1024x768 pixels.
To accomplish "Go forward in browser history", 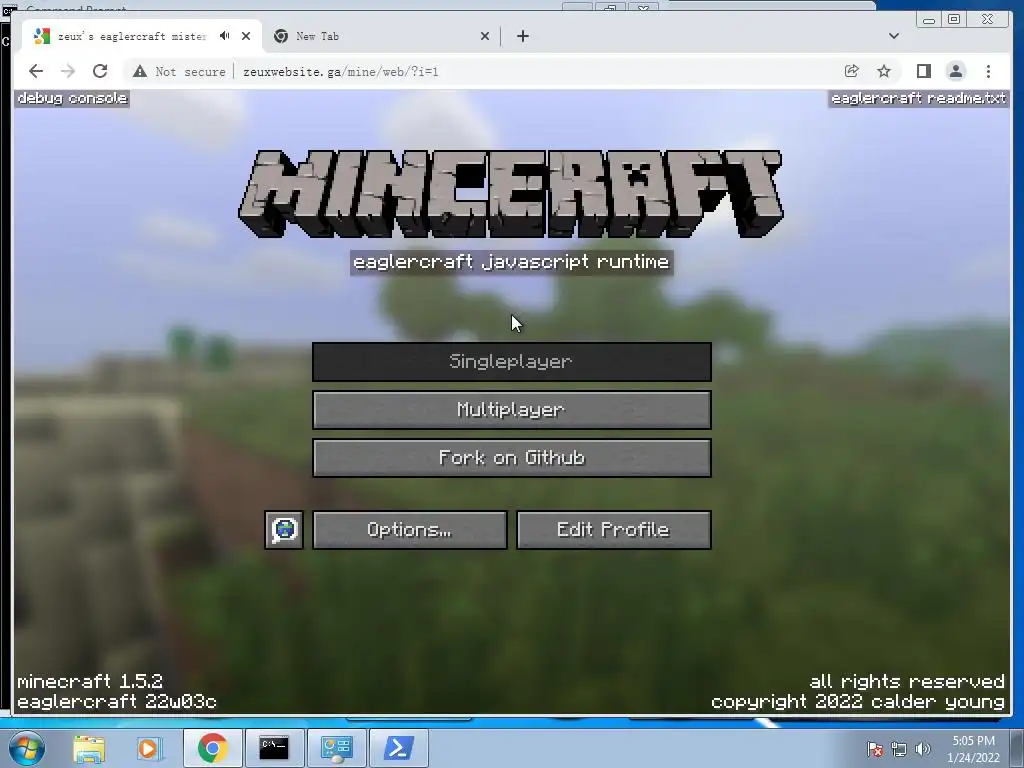I will tap(68, 71).
